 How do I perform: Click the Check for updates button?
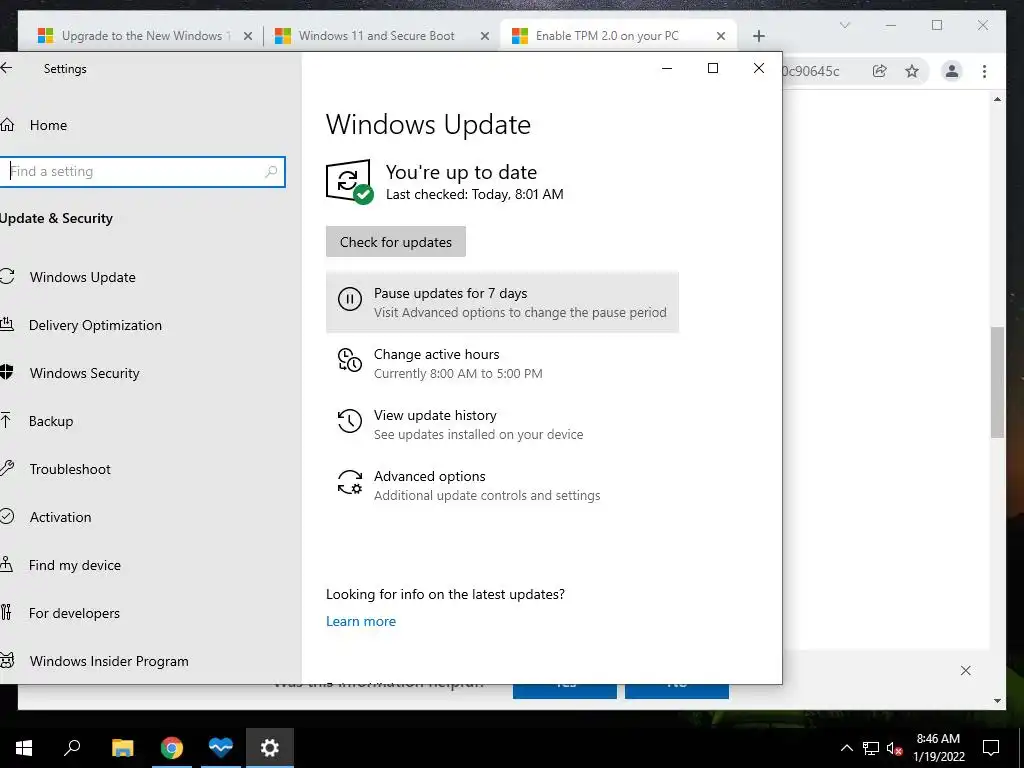[x=396, y=242]
